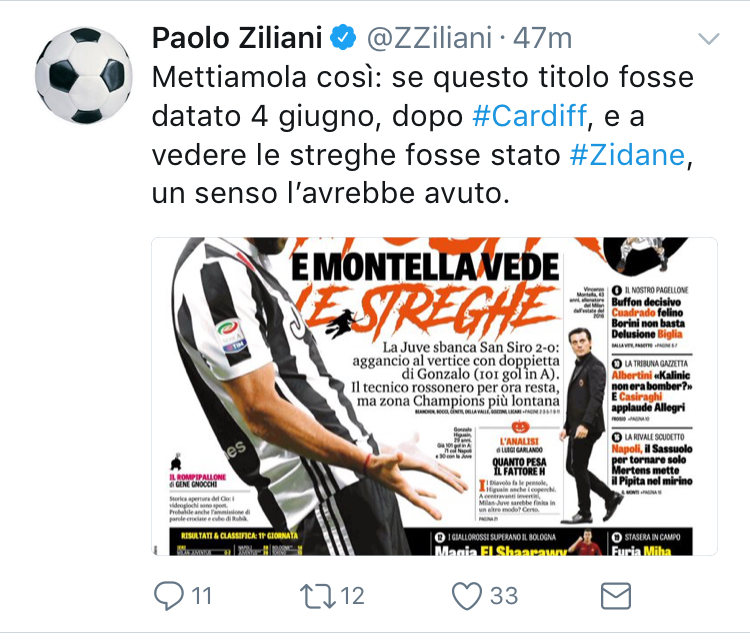This screenshot has width=750, height=644.
Task: Retweet using the arrows icon
Action: (318, 596)
